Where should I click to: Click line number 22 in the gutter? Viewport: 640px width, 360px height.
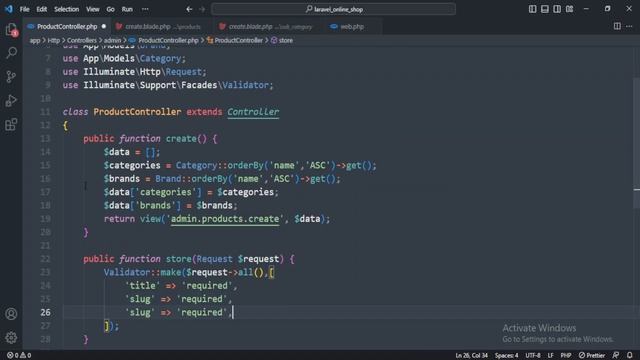click(x=45, y=259)
